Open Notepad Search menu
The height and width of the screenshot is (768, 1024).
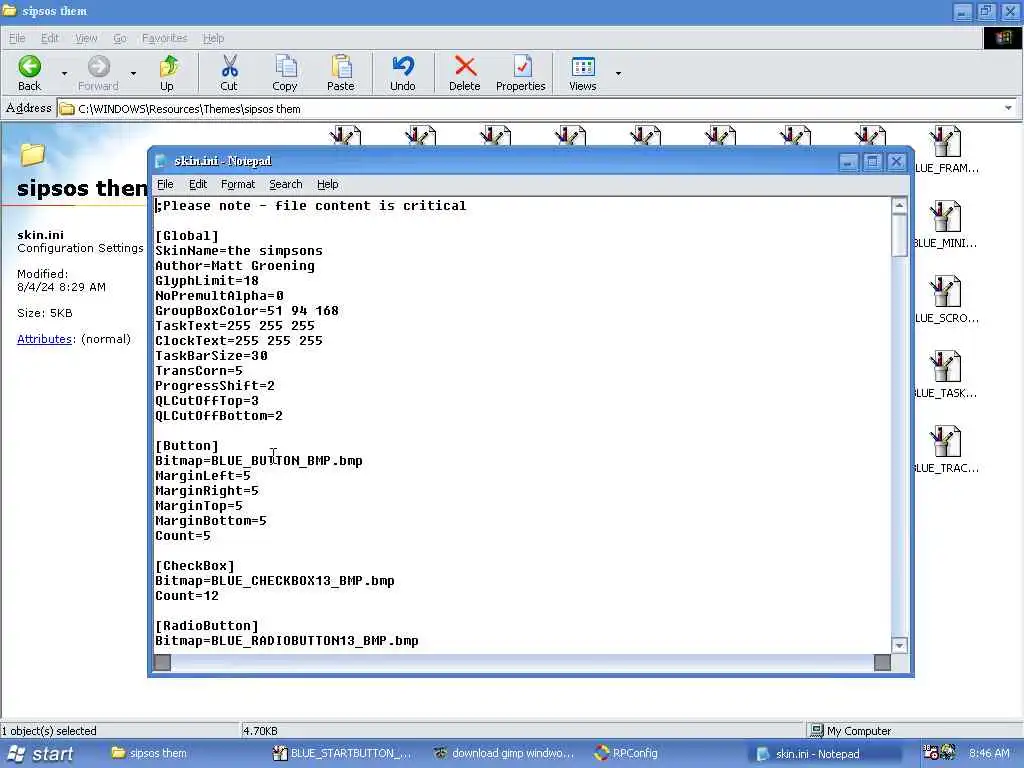click(285, 184)
